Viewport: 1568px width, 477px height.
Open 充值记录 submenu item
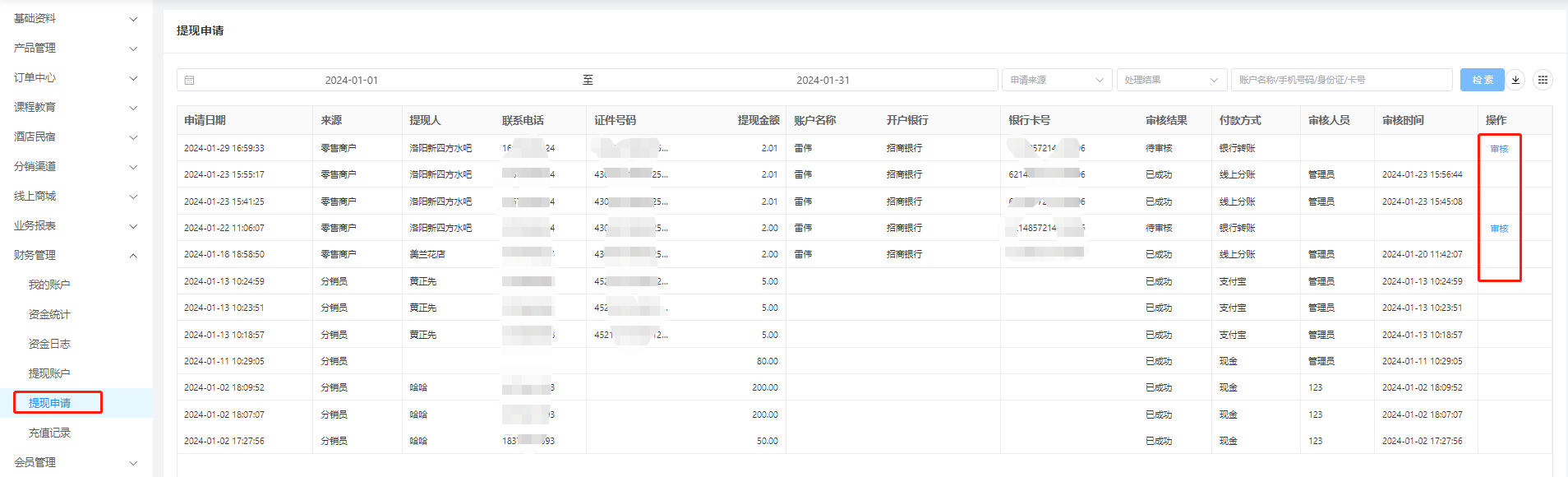click(x=49, y=433)
